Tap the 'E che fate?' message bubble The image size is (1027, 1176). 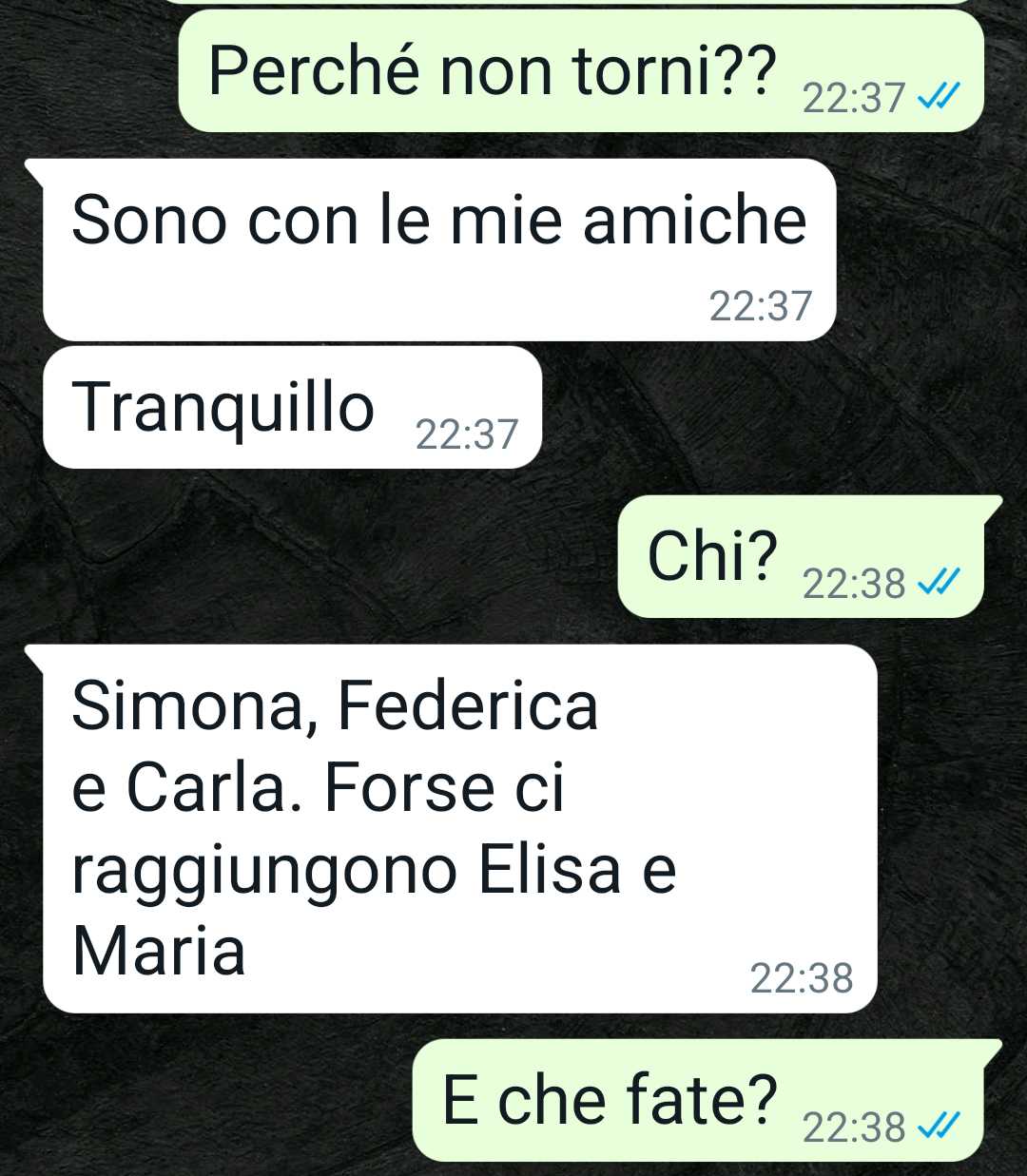click(x=707, y=1100)
